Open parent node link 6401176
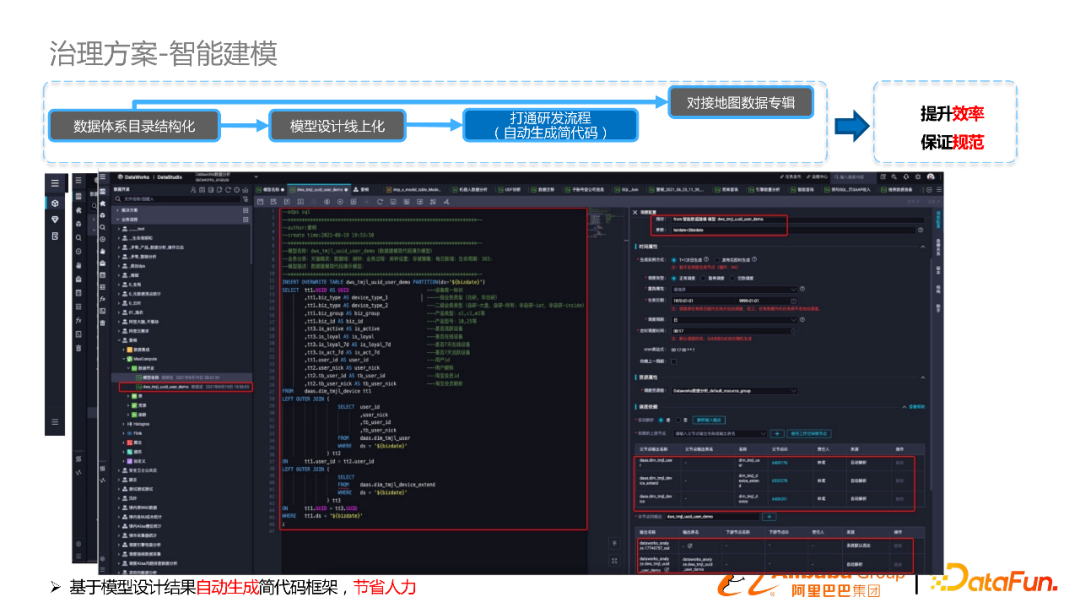This screenshot has height=608, width=1080. (x=778, y=463)
